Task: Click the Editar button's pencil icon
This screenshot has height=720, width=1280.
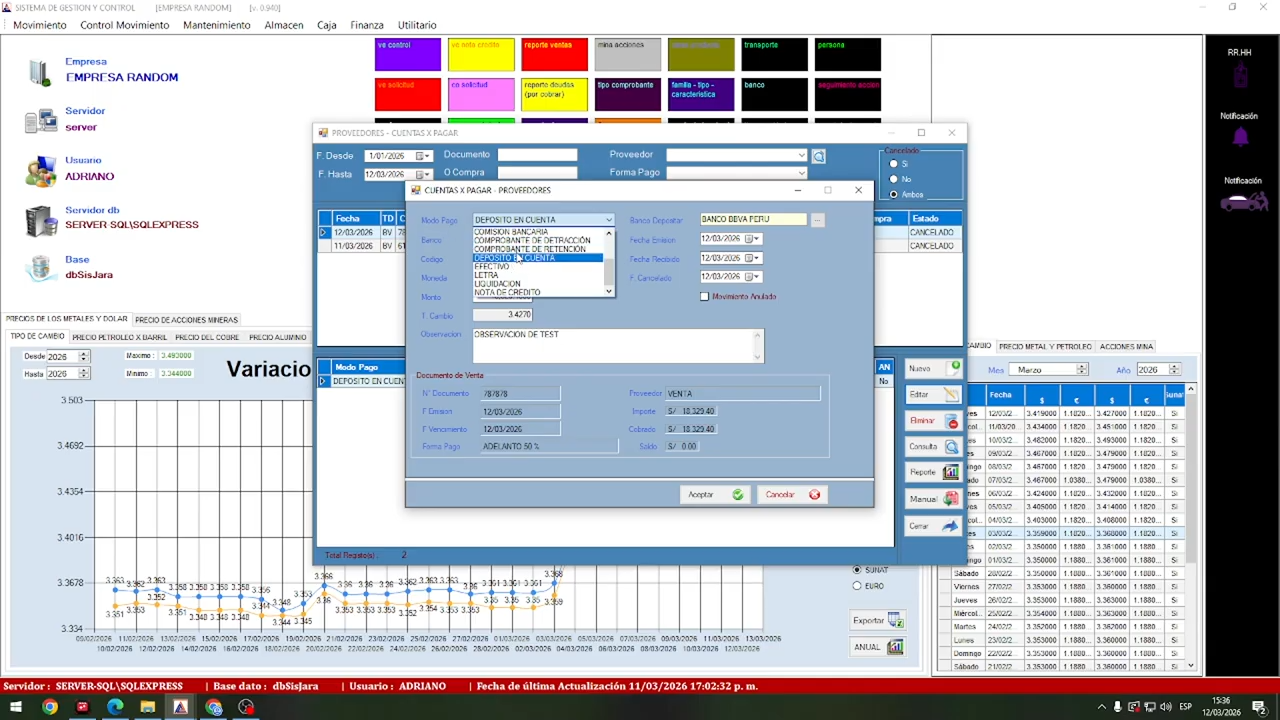Action: coord(951,395)
